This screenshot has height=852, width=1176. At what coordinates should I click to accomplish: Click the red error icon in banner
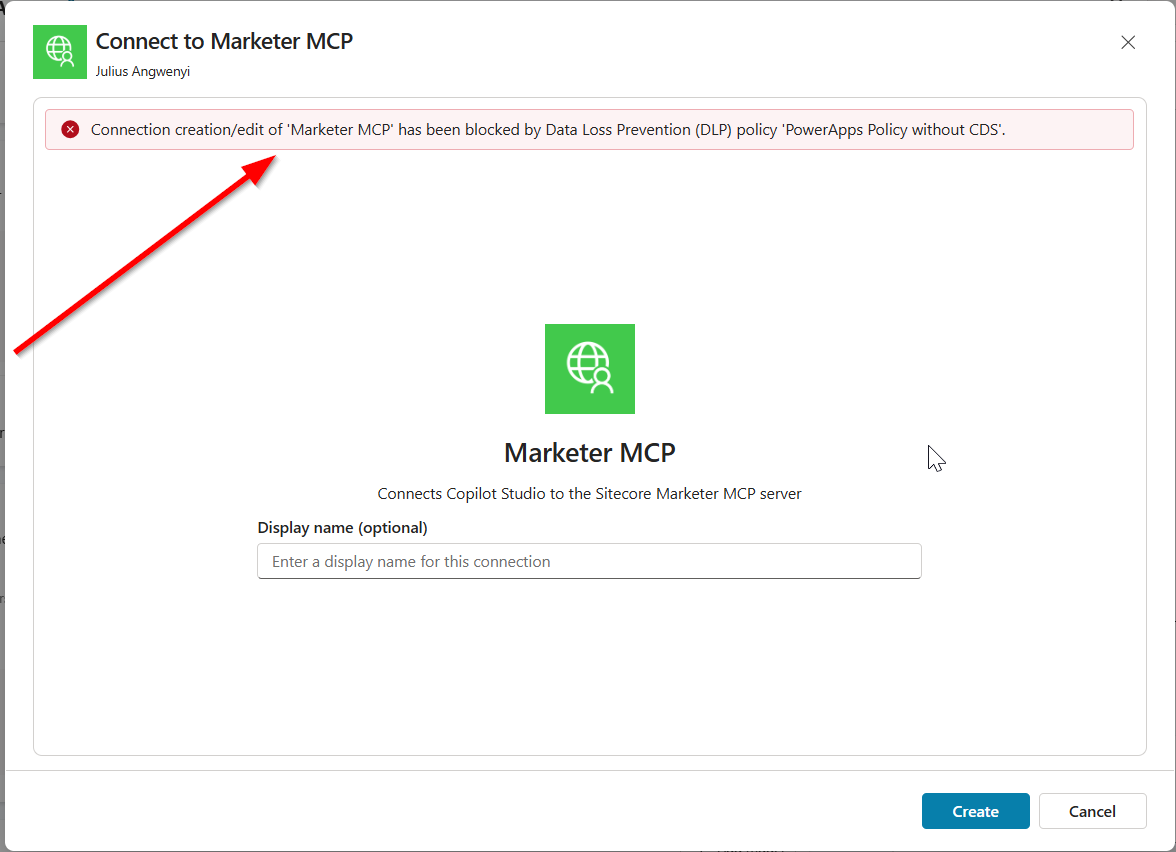point(70,130)
